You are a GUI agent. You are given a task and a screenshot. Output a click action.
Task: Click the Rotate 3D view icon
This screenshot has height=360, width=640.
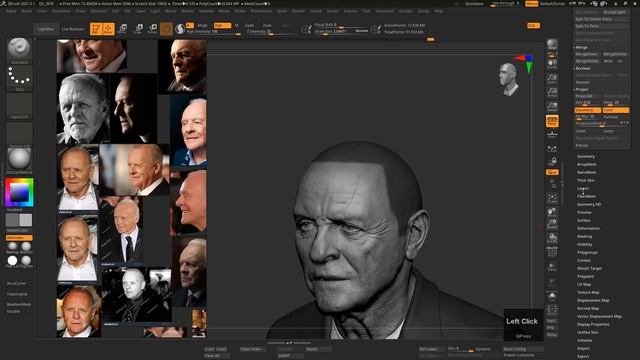coord(552,238)
